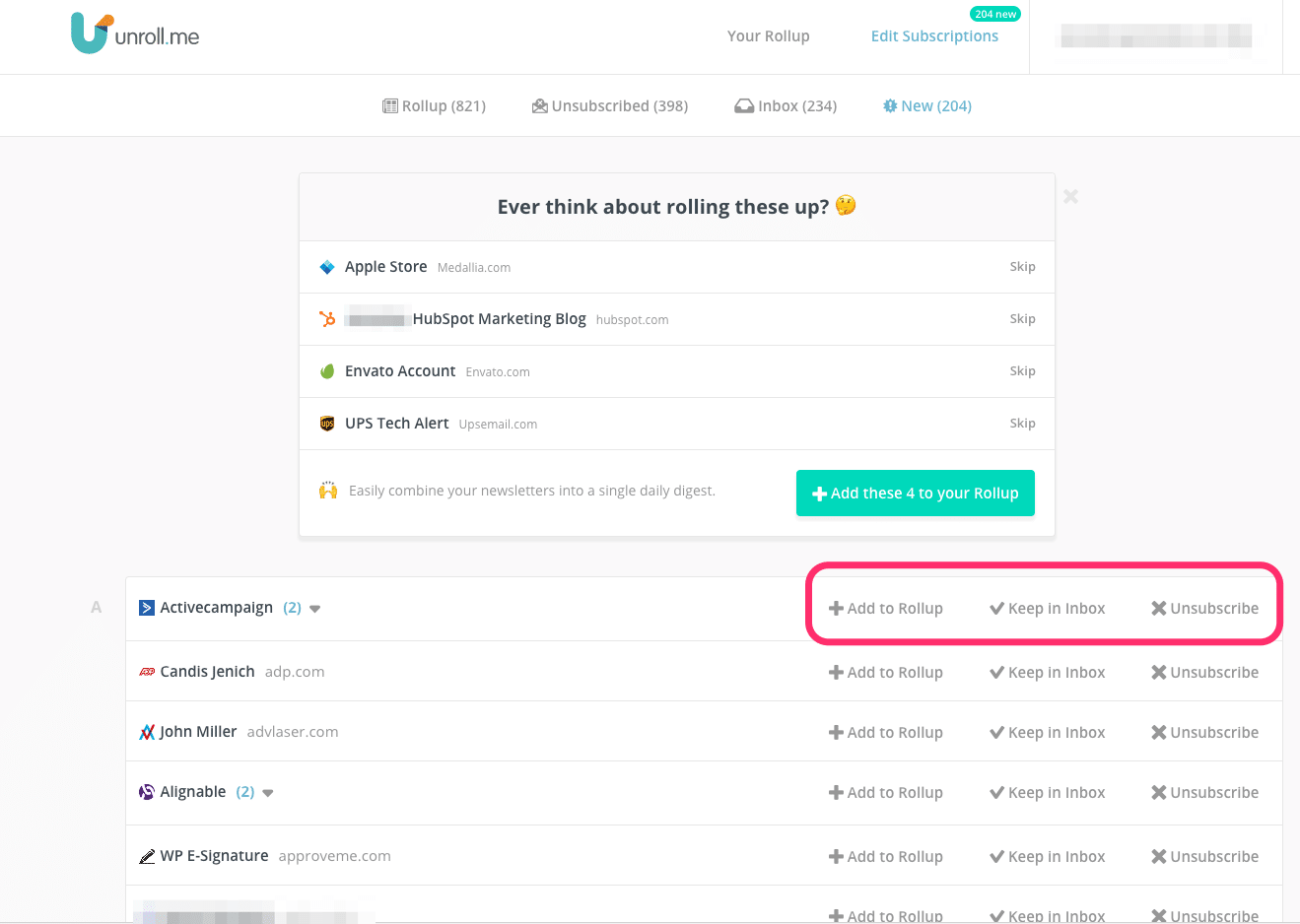The height and width of the screenshot is (924, 1300).
Task: Unsubscribe from Activecampaign
Action: point(1204,609)
